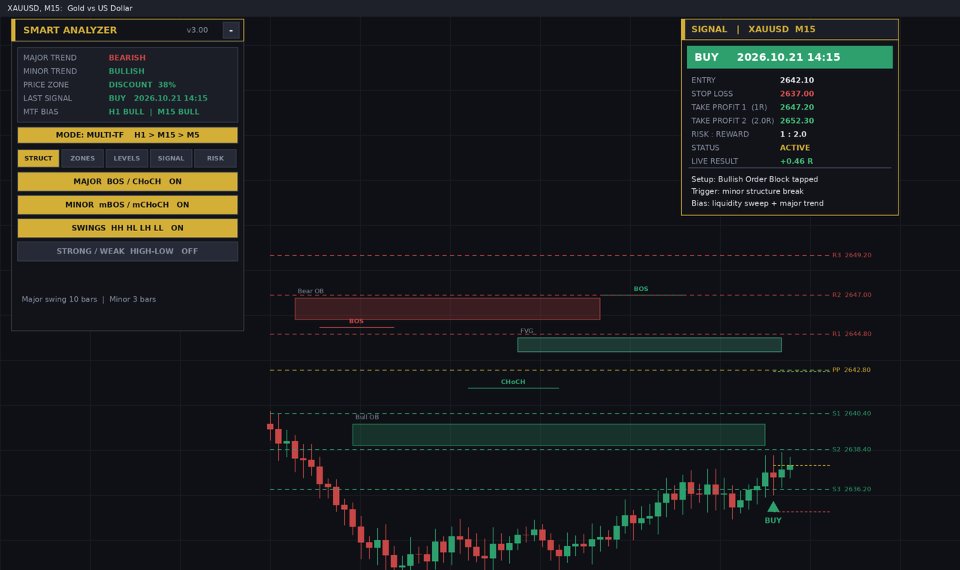This screenshot has height=570, width=960.
Task: Click the STOP LOSS value 2637.00
Action: tap(797, 94)
